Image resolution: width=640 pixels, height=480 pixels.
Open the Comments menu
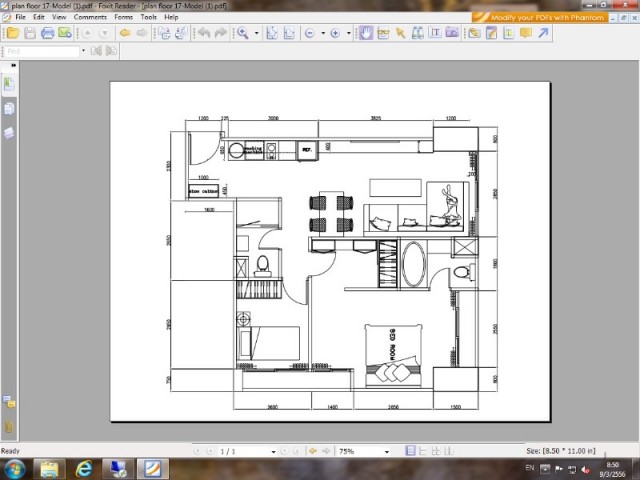pos(90,18)
